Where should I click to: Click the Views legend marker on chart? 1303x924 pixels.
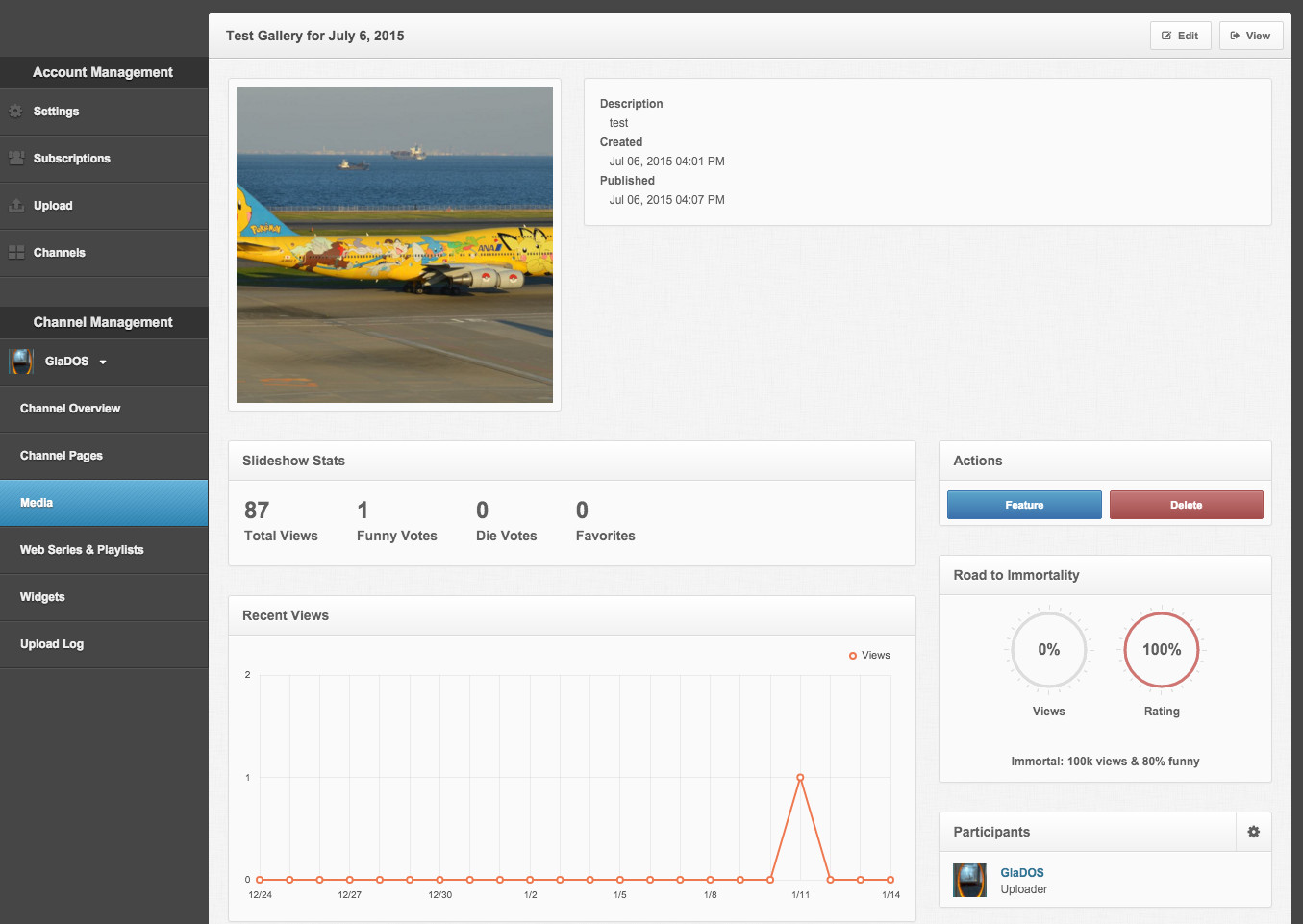click(x=853, y=656)
